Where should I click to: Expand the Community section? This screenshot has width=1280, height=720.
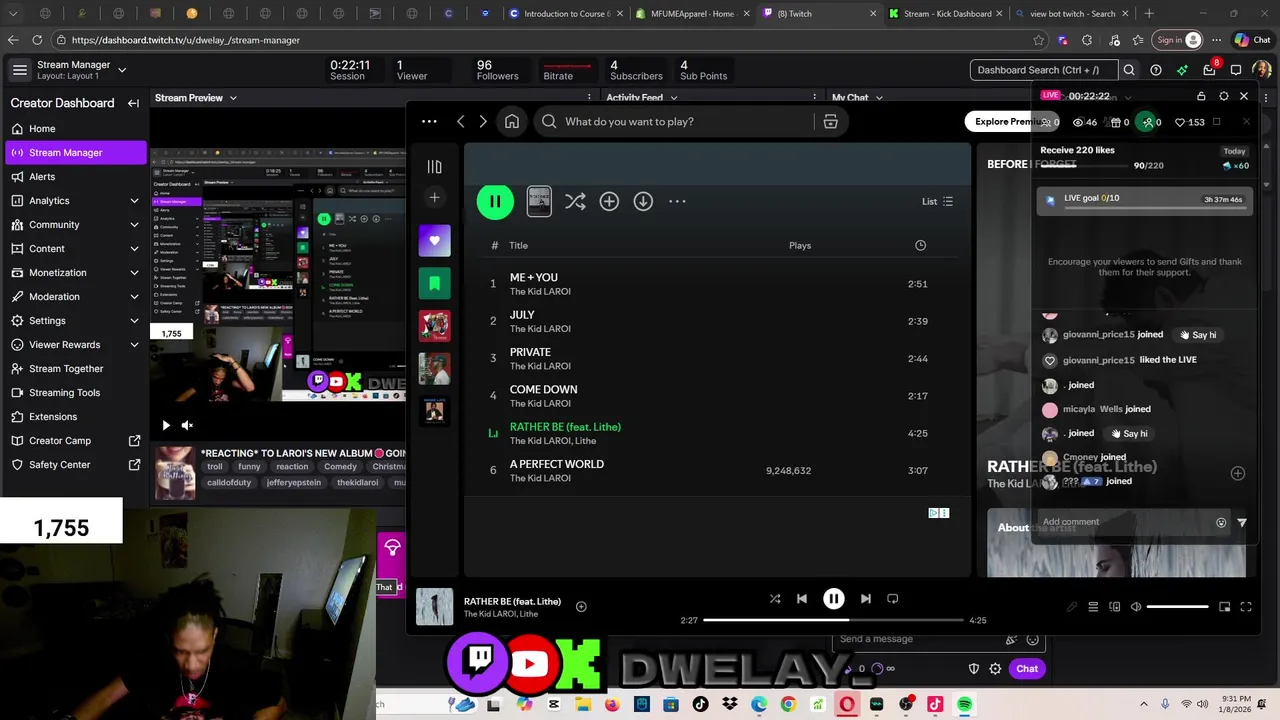click(x=76, y=225)
